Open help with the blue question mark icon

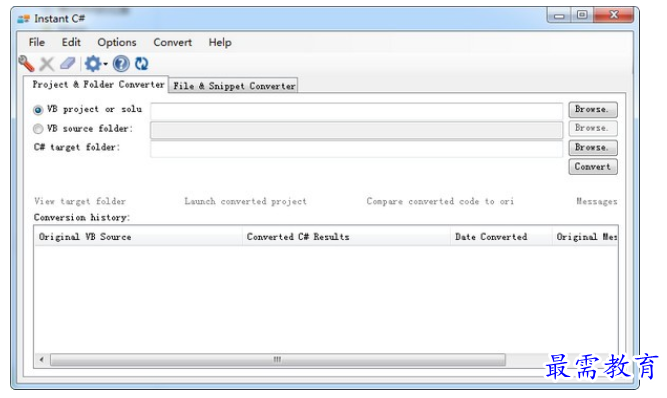click(121, 64)
